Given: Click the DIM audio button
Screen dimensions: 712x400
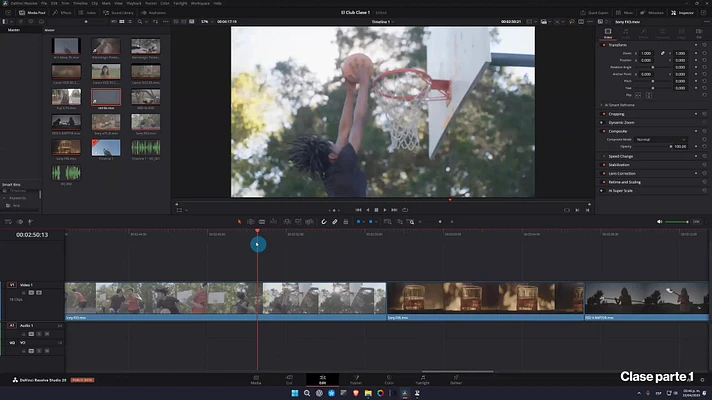Looking at the screenshot, I should point(696,222).
